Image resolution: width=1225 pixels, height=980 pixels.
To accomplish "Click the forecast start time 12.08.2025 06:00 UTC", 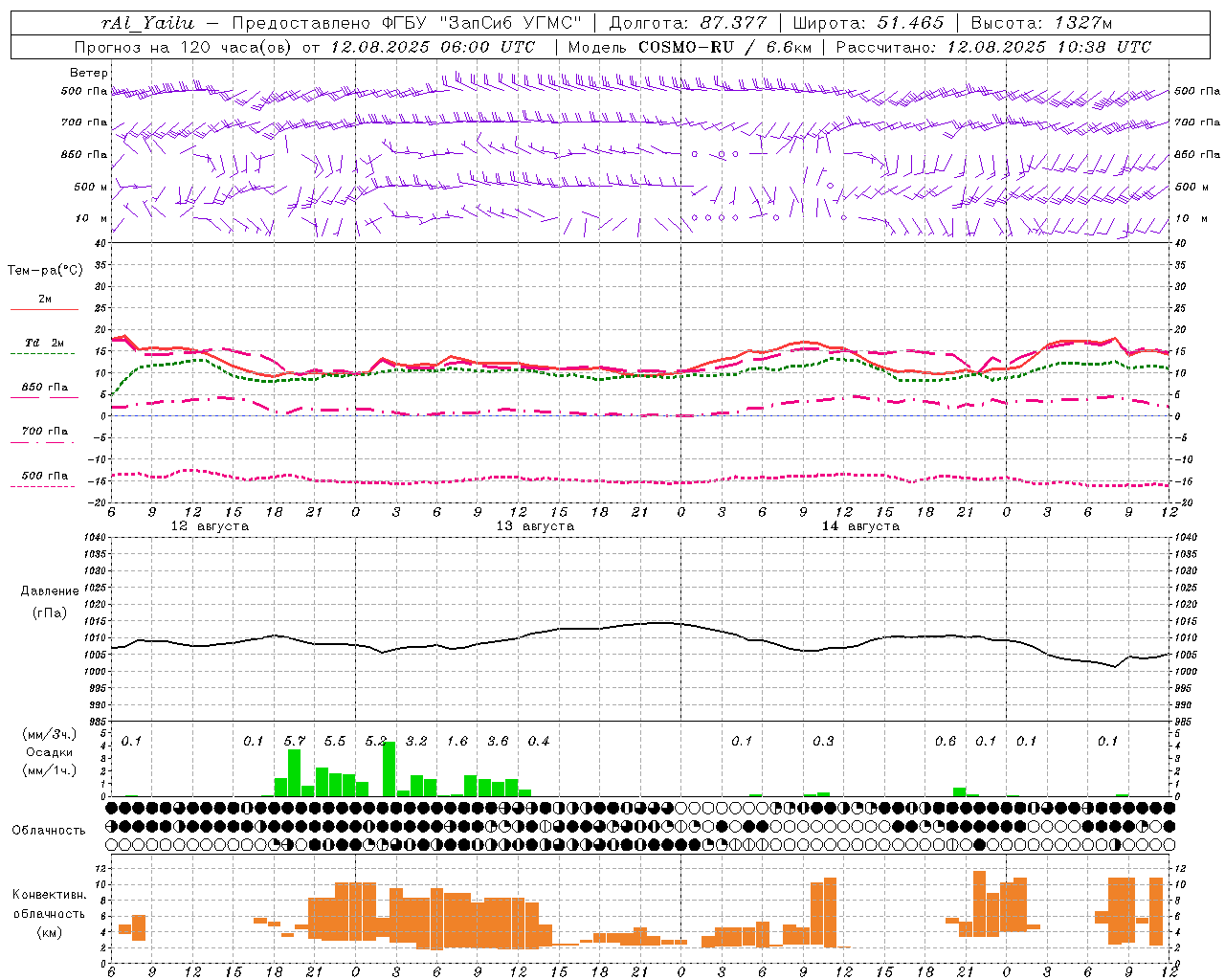I will (x=433, y=47).
